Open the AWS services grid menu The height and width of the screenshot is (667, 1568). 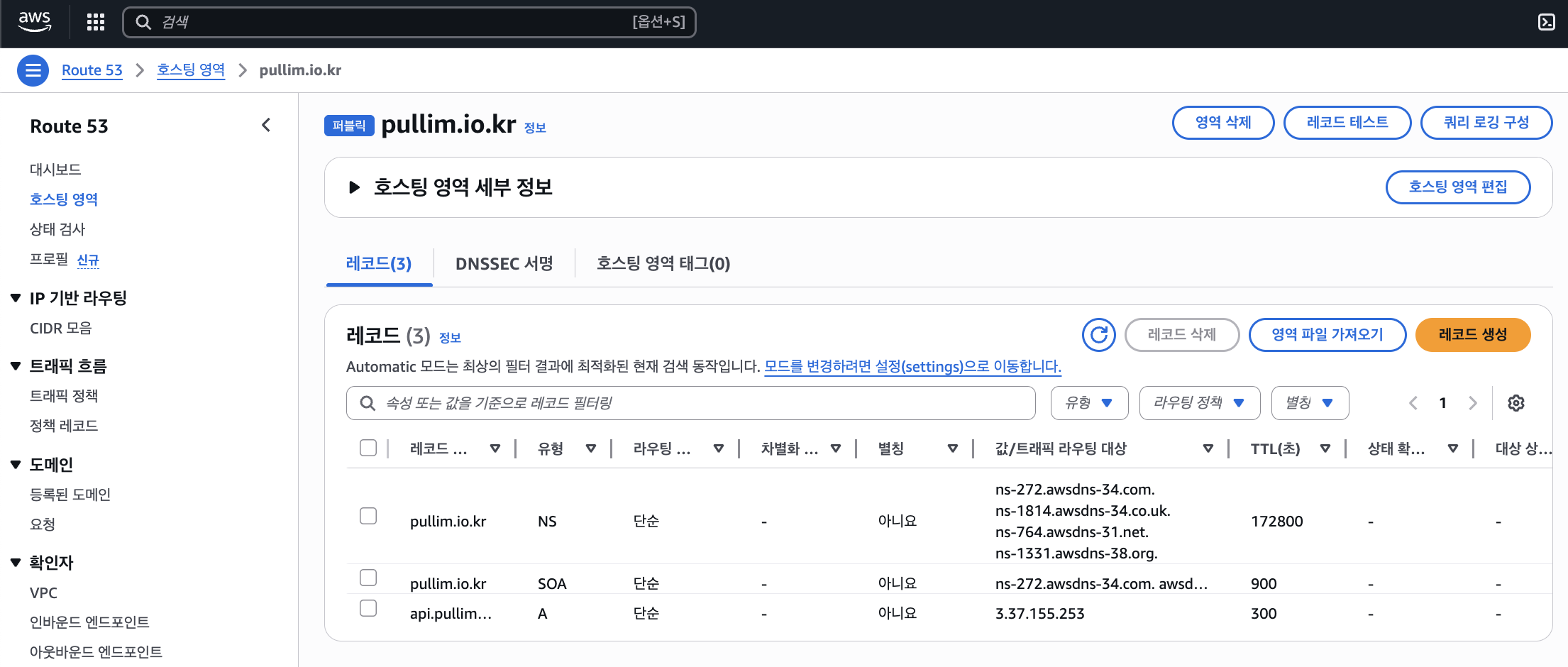click(96, 22)
